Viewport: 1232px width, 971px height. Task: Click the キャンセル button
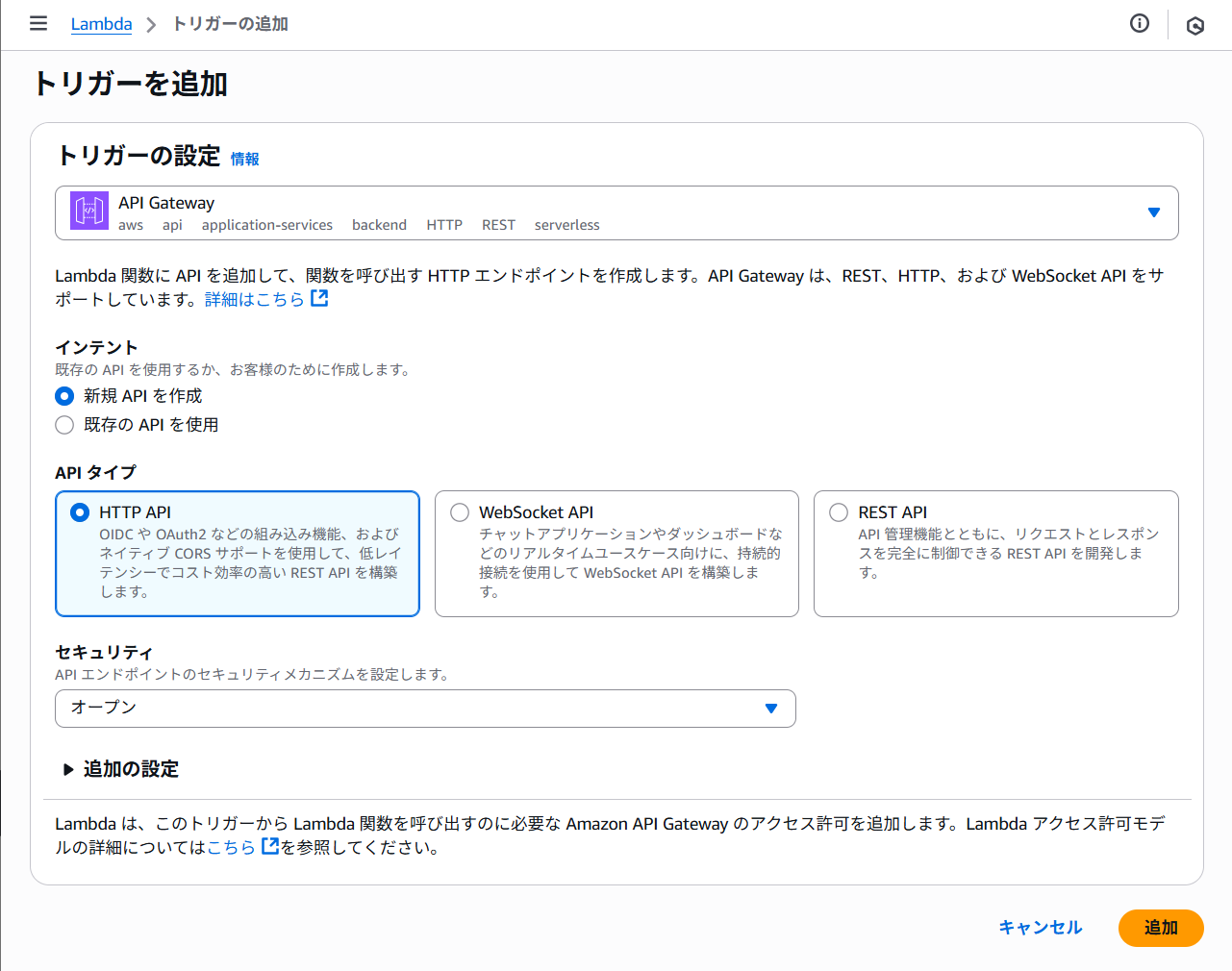tap(1040, 928)
